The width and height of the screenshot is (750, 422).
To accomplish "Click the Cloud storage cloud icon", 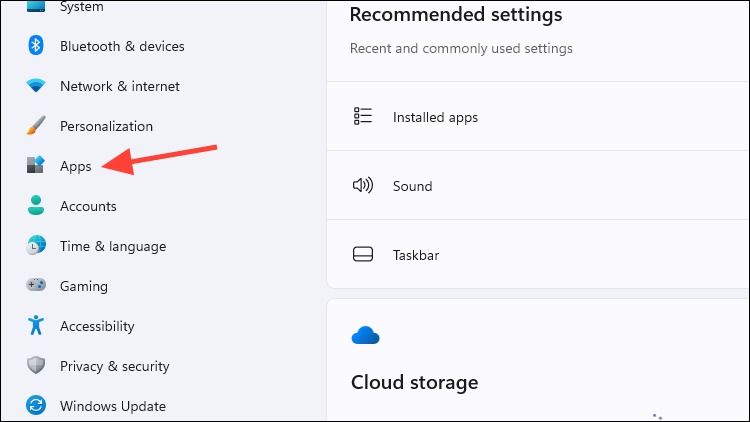I will tap(365, 335).
